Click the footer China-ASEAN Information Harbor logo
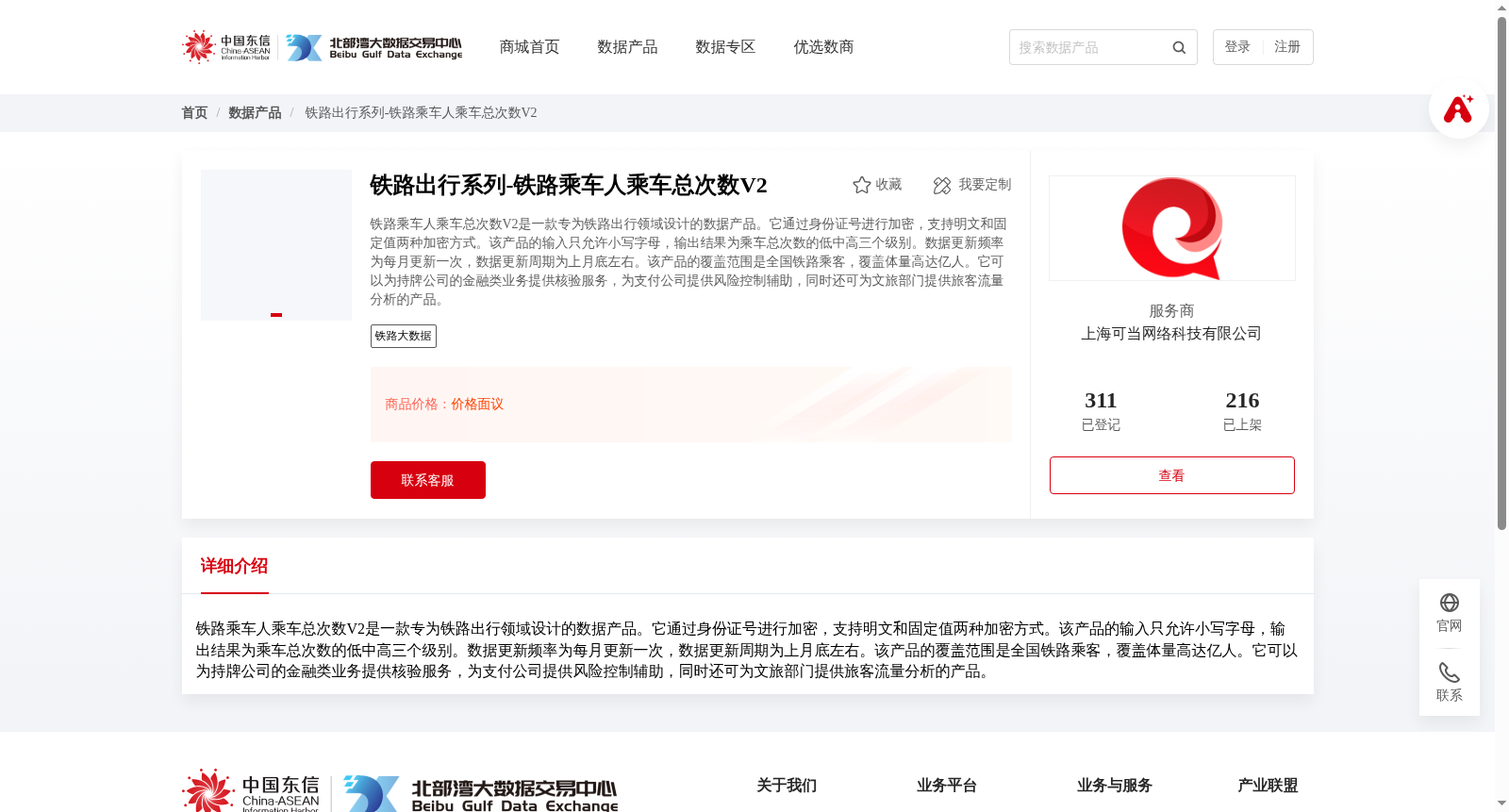Screen dimensions: 1509x812 [x=251, y=791]
